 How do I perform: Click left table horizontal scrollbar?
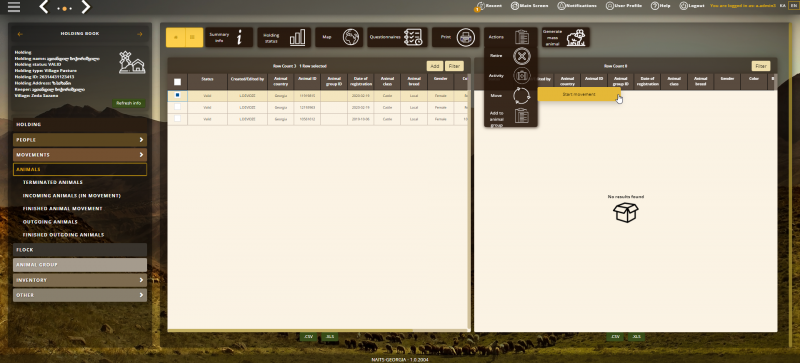click(x=290, y=330)
